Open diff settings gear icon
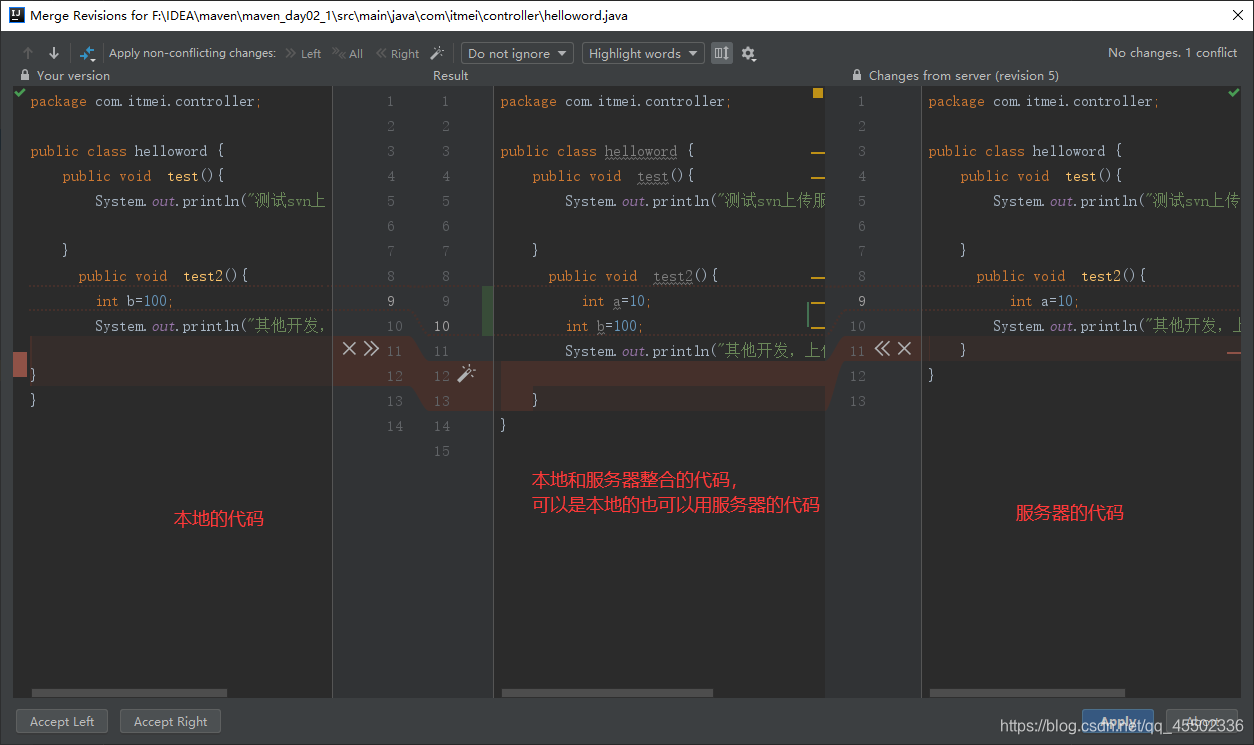The height and width of the screenshot is (745, 1254). coord(748,54)
